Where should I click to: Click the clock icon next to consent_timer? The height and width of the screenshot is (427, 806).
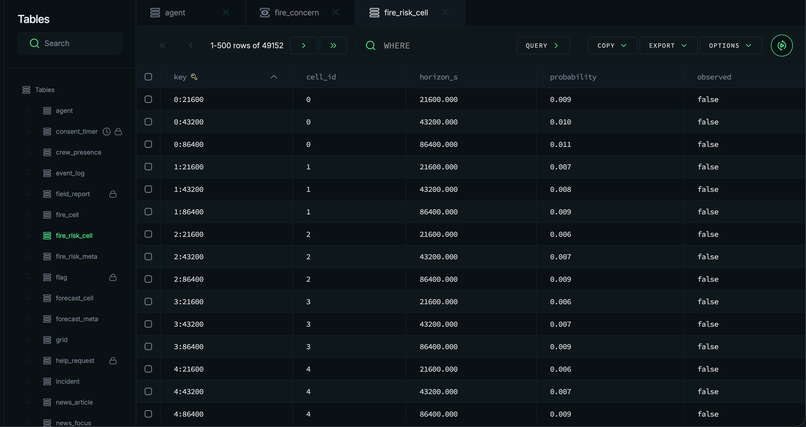(x=106, y=132)
